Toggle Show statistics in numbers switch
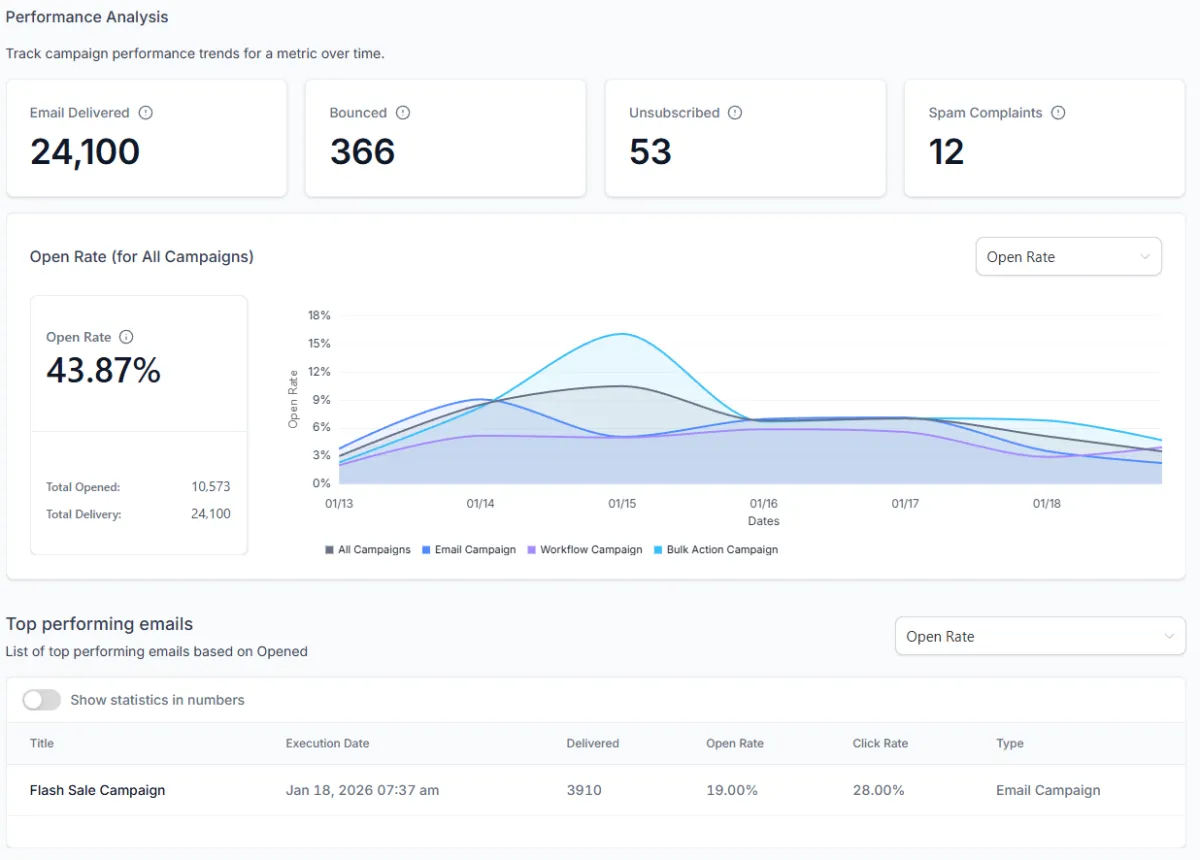The height and width of the screenshot is (860, 1200). [x=42, y=700]
